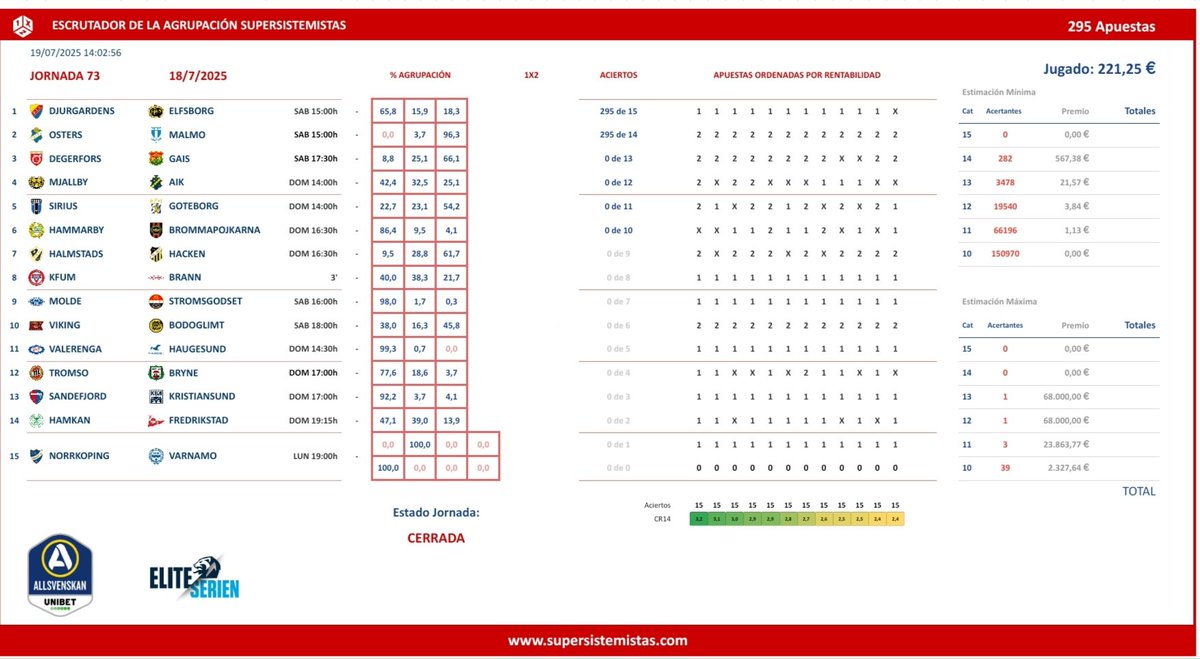Click the Stromsgodset team crest
The image size is (1200, 659).
pos(156,301)
